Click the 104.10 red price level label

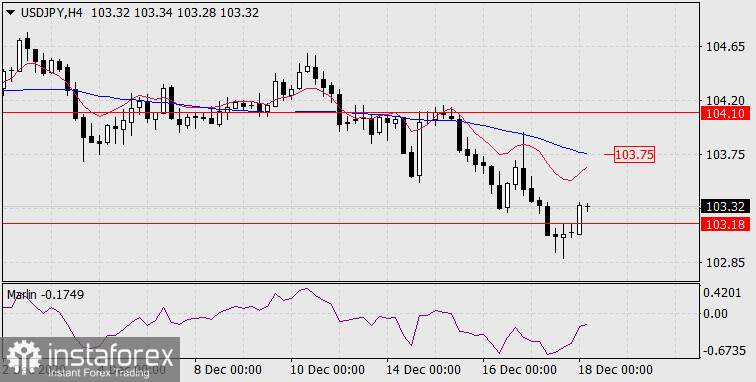click(725, 113)
